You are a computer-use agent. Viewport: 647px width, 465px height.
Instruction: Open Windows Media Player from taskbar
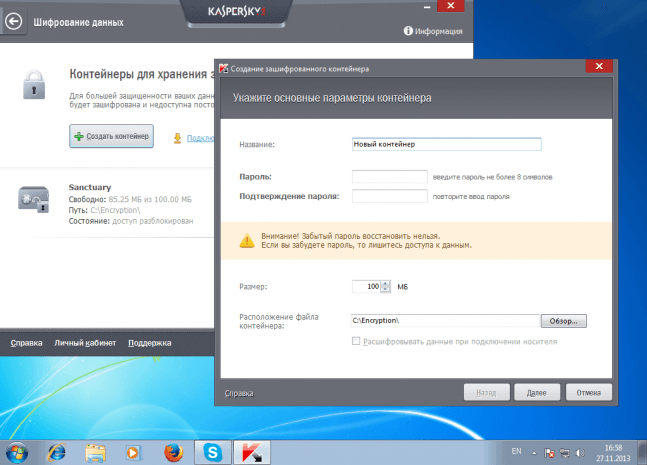pos(134,453)
